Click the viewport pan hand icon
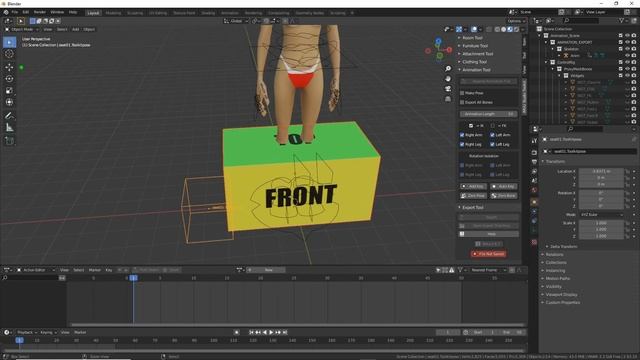The height and width of the screenshot is (360, 640). pos(448,78)
